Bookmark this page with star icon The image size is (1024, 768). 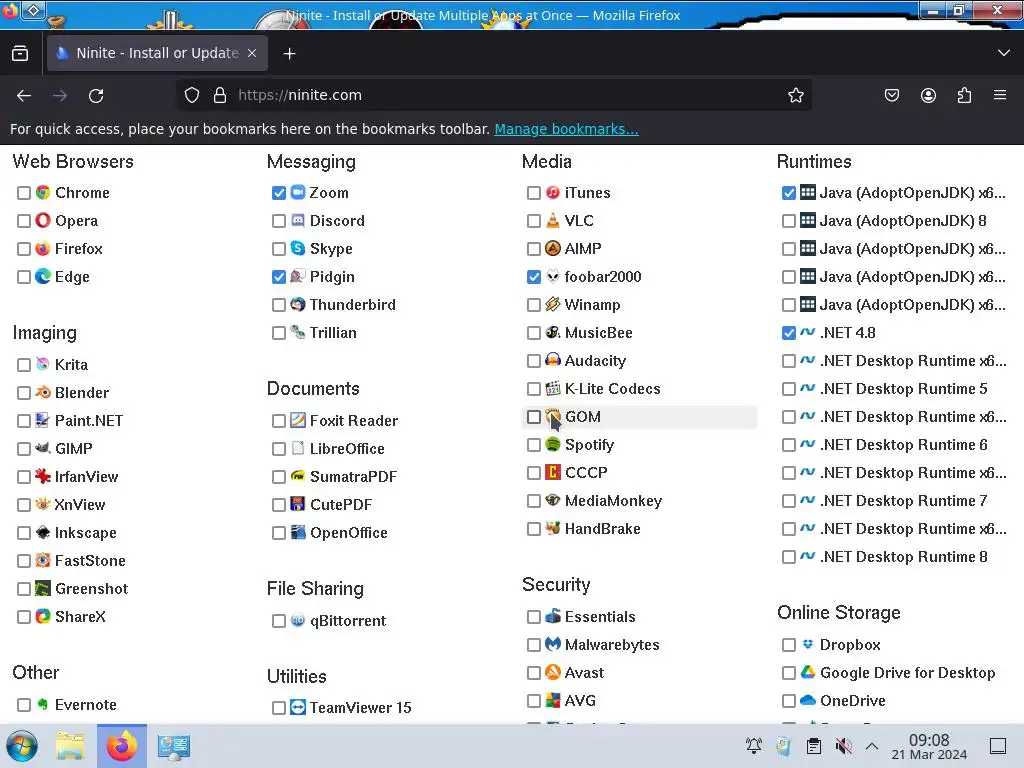coord(795,95)
